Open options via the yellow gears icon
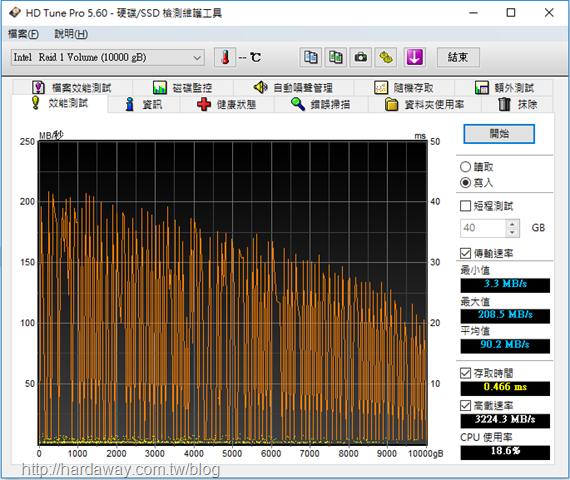This screenshot has width=570, height=480. [x=386, y=57]
